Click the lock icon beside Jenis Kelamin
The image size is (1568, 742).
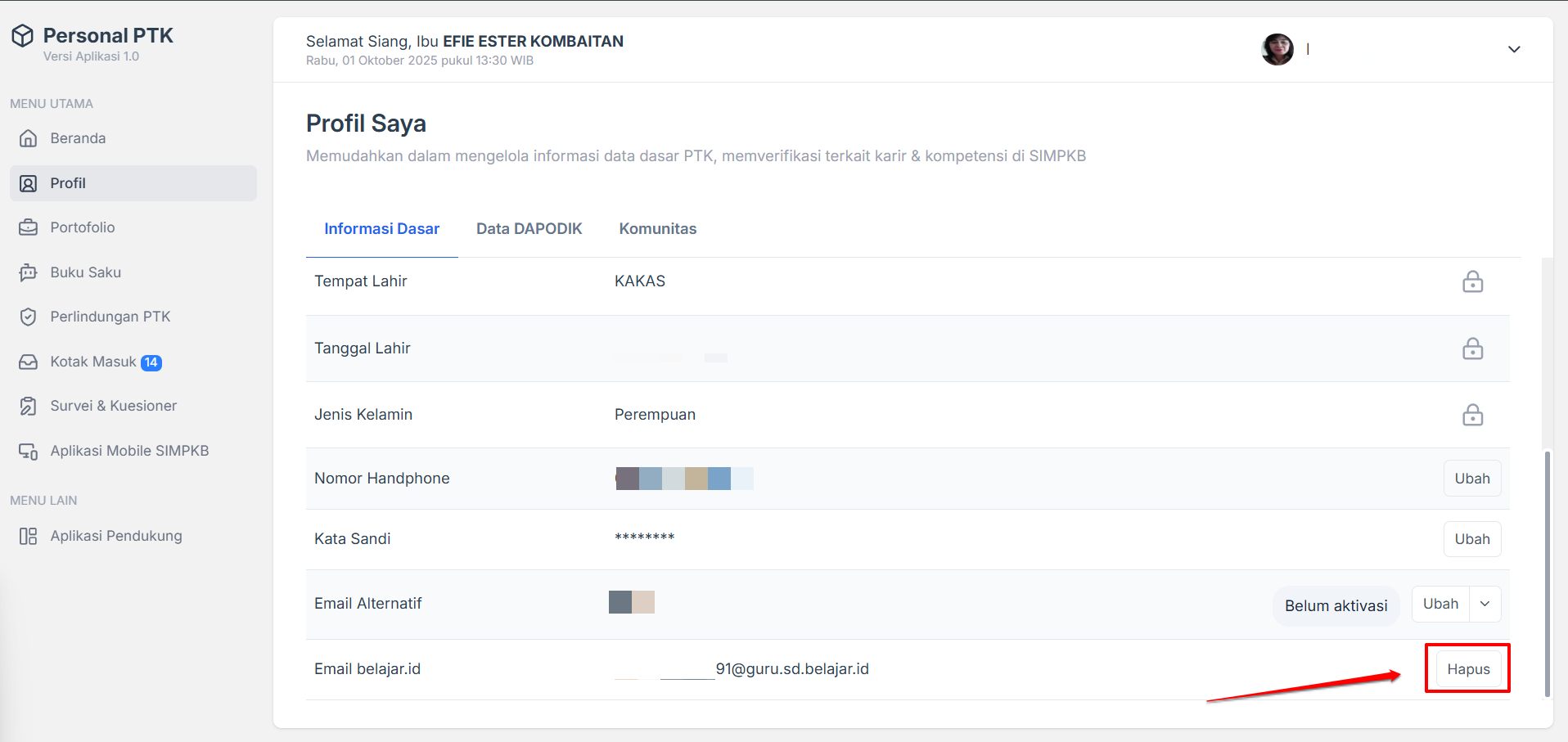point(1472,415)
